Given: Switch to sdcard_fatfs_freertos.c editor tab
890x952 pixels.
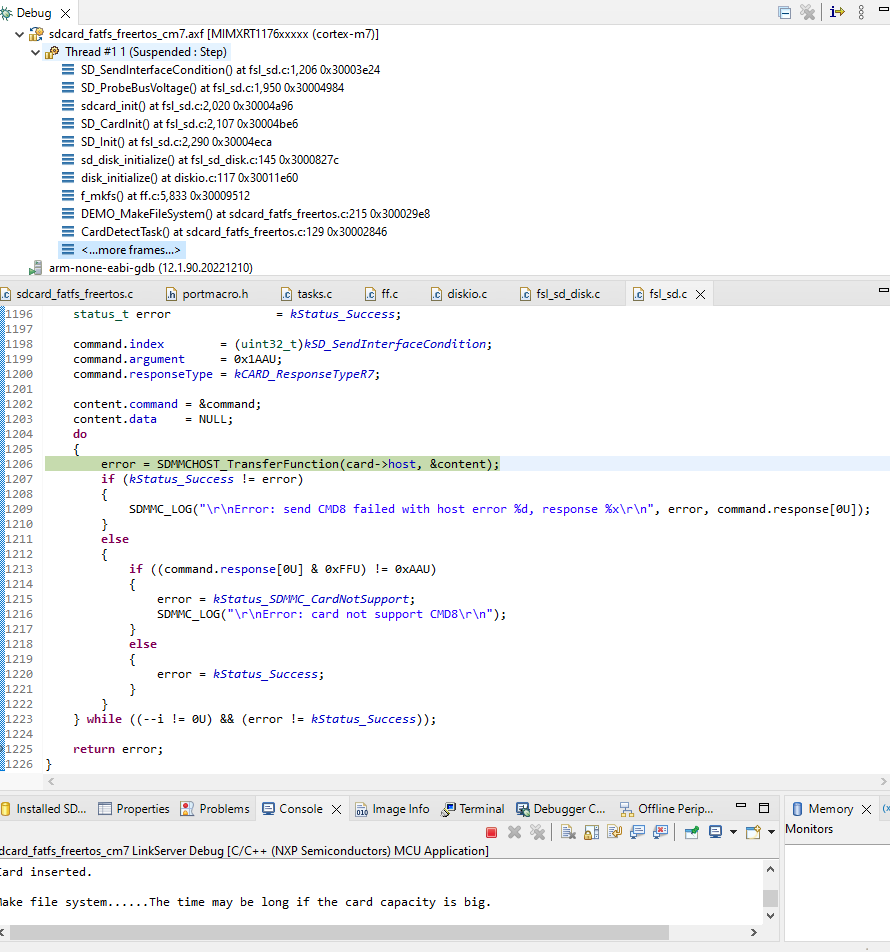Looking at the screenshot, I should click(x=74, y=294).
